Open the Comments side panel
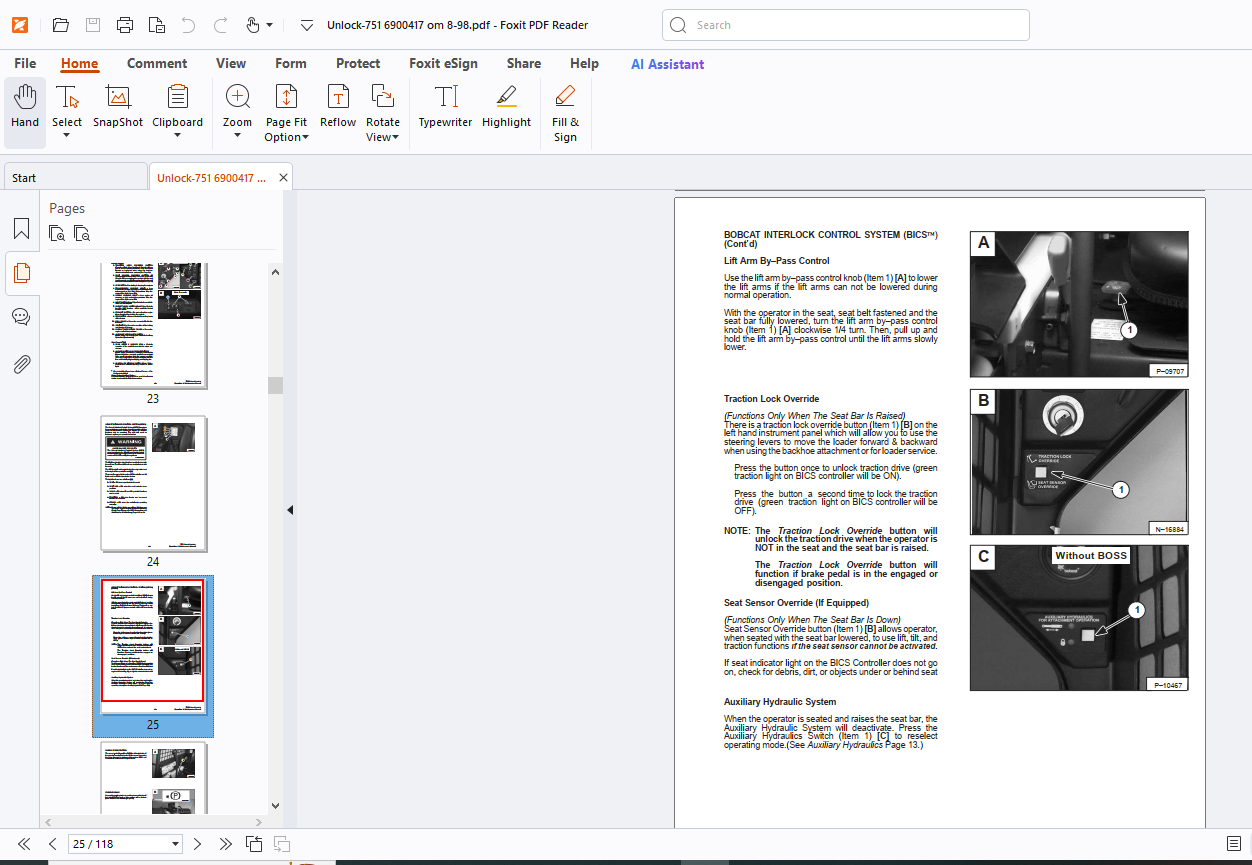Screen dimensions: 1252x865 tap(21, 317)
